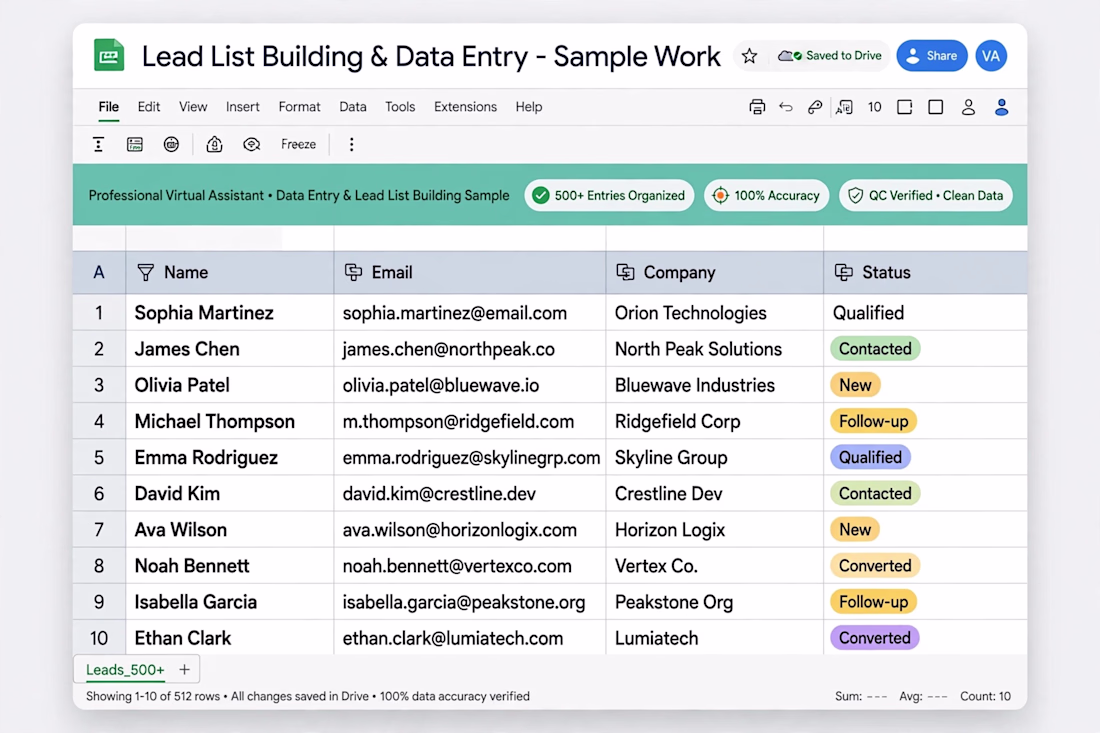This screenshot has width=1100, height=733.
Task: Open the three-dot more options menu
Action: pos(351,144)
